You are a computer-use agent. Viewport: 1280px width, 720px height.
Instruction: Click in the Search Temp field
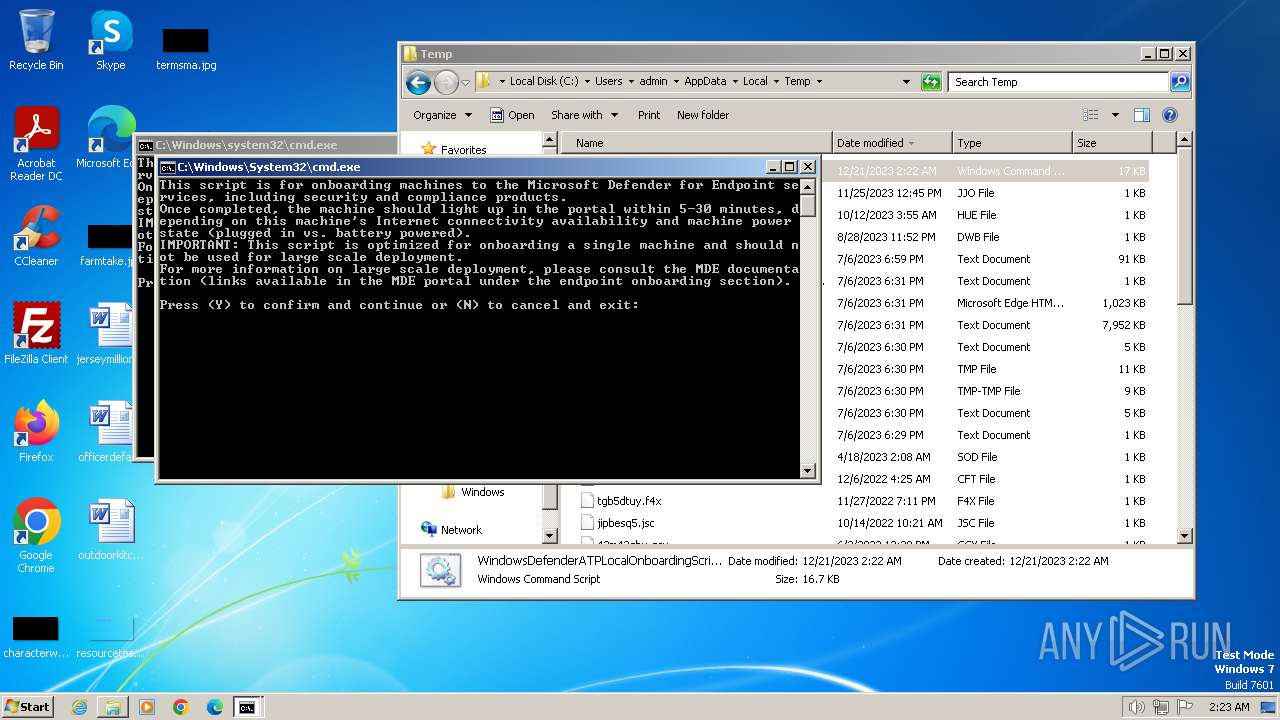pos(1058,82)
